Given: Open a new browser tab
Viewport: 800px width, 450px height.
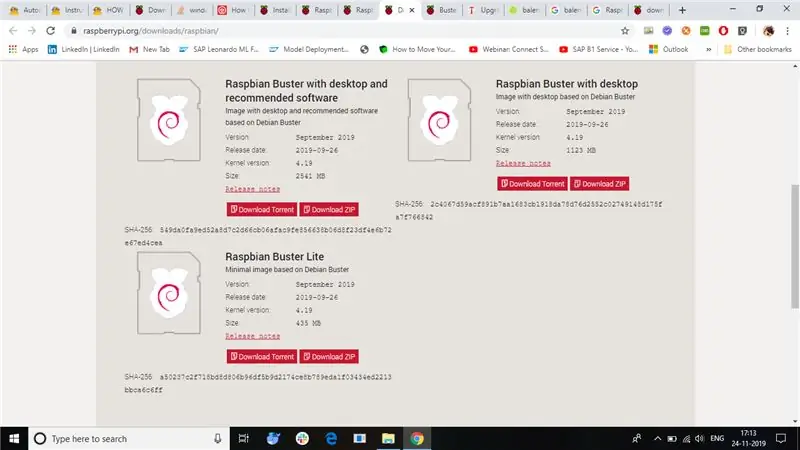Looking at the screenshot, I should point(682,10).
